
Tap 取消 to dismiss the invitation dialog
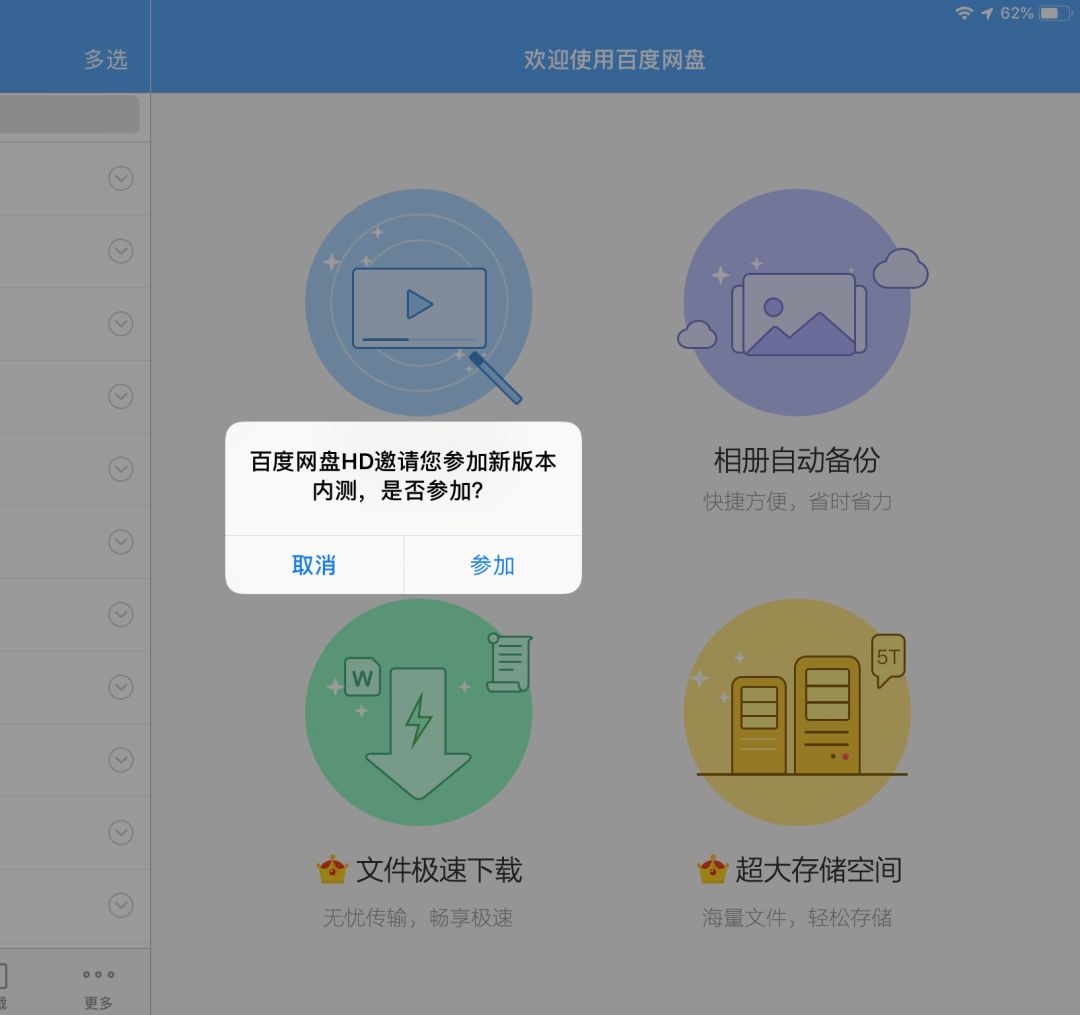(x=314, y=565)
